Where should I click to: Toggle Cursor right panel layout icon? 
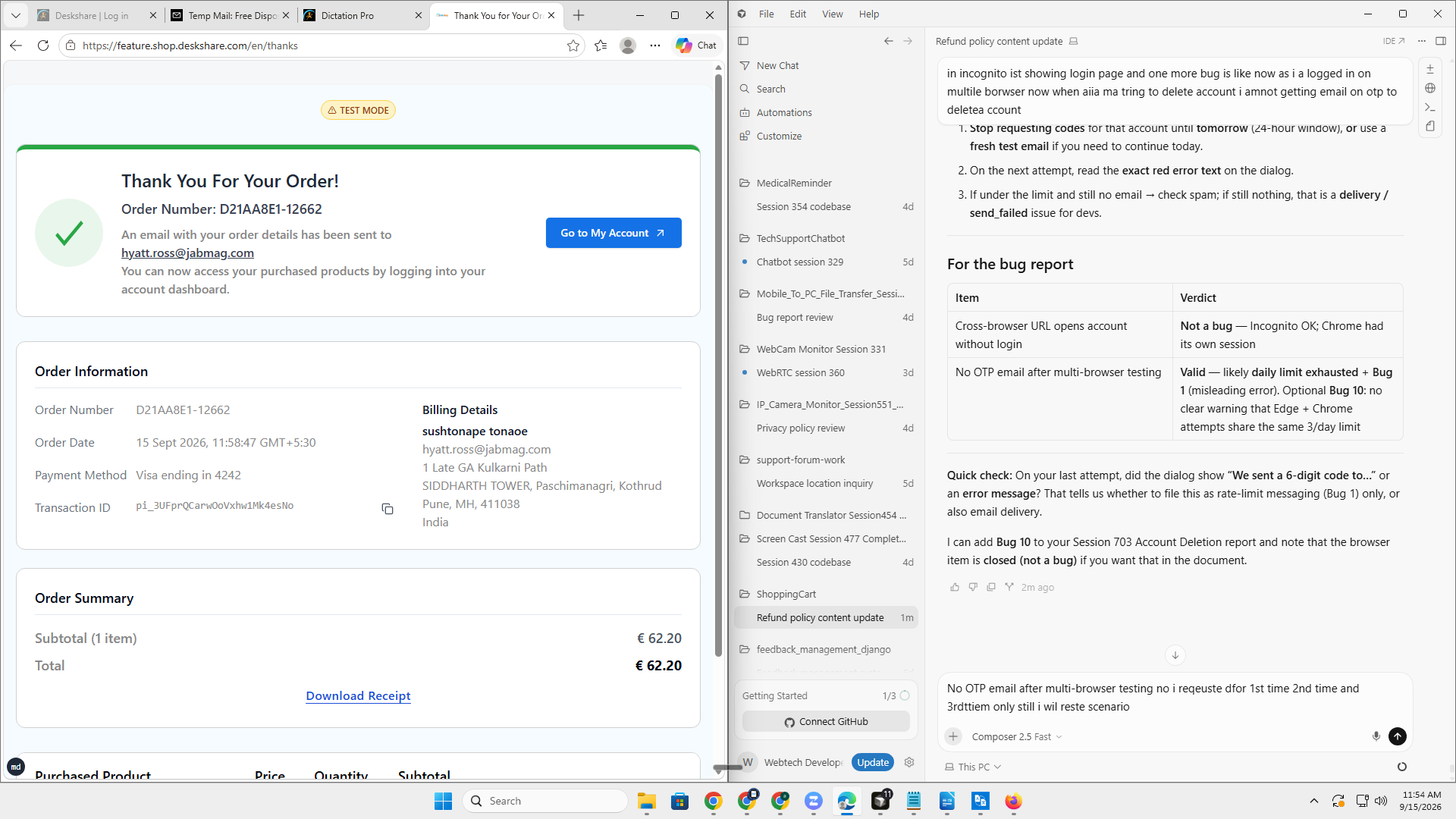pos(1441,41)
